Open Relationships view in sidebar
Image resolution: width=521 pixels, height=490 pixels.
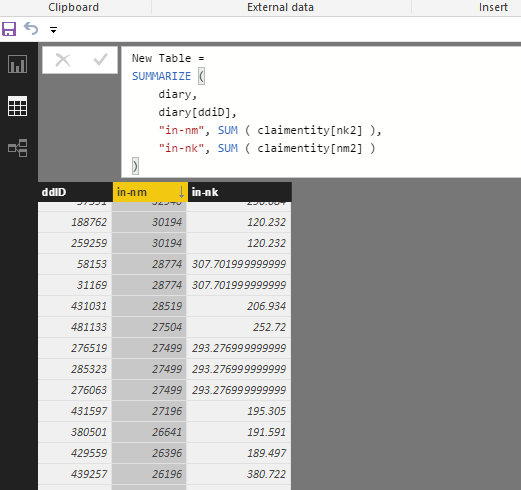[x=17, y=148]
